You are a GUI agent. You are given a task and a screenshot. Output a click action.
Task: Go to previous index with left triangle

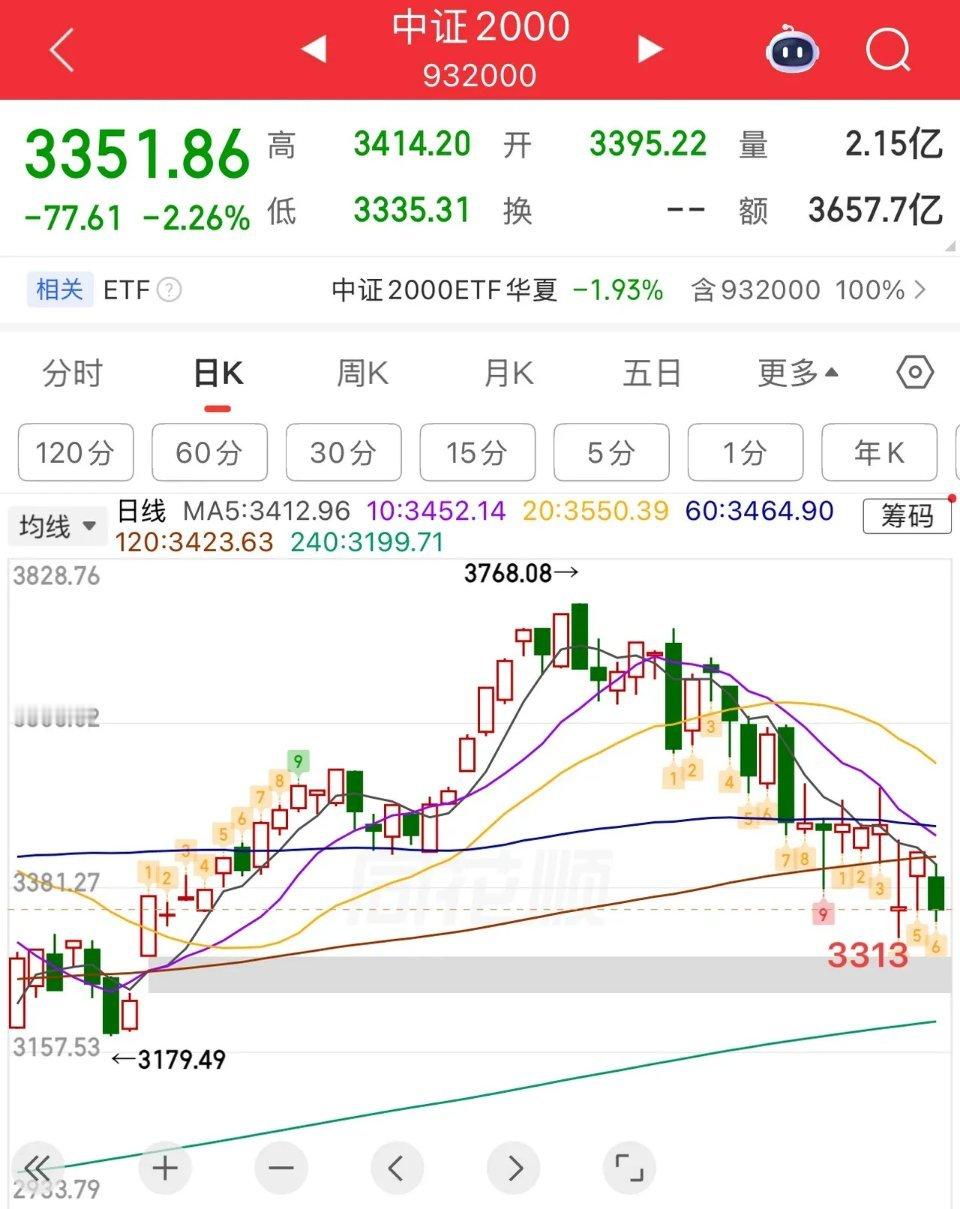313,48
